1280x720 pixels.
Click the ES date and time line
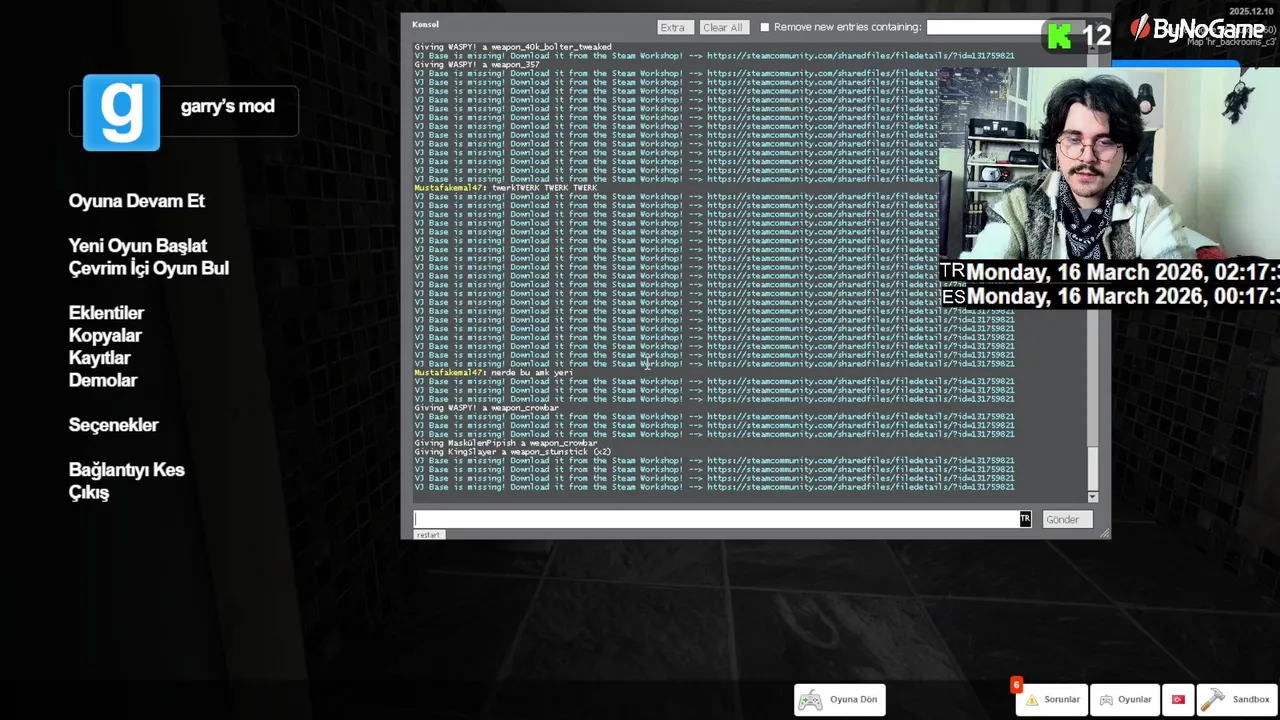coord(1110,296)
